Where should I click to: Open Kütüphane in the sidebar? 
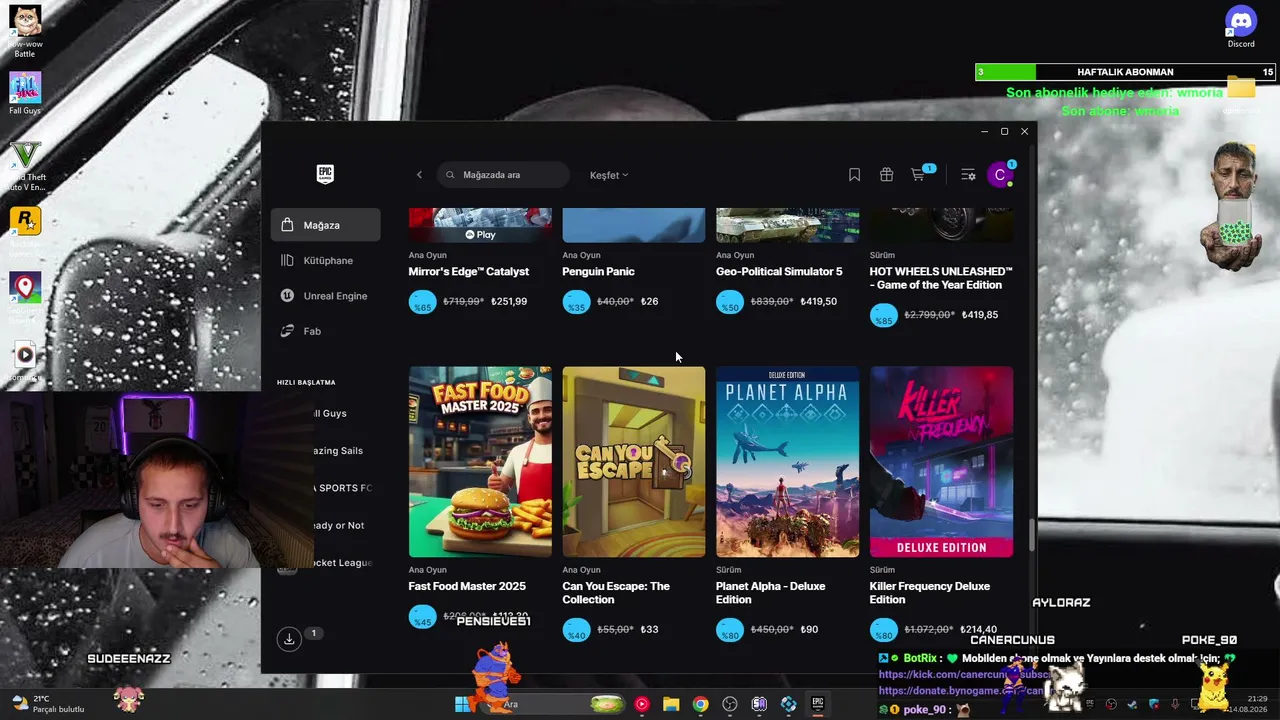[326, 261]
